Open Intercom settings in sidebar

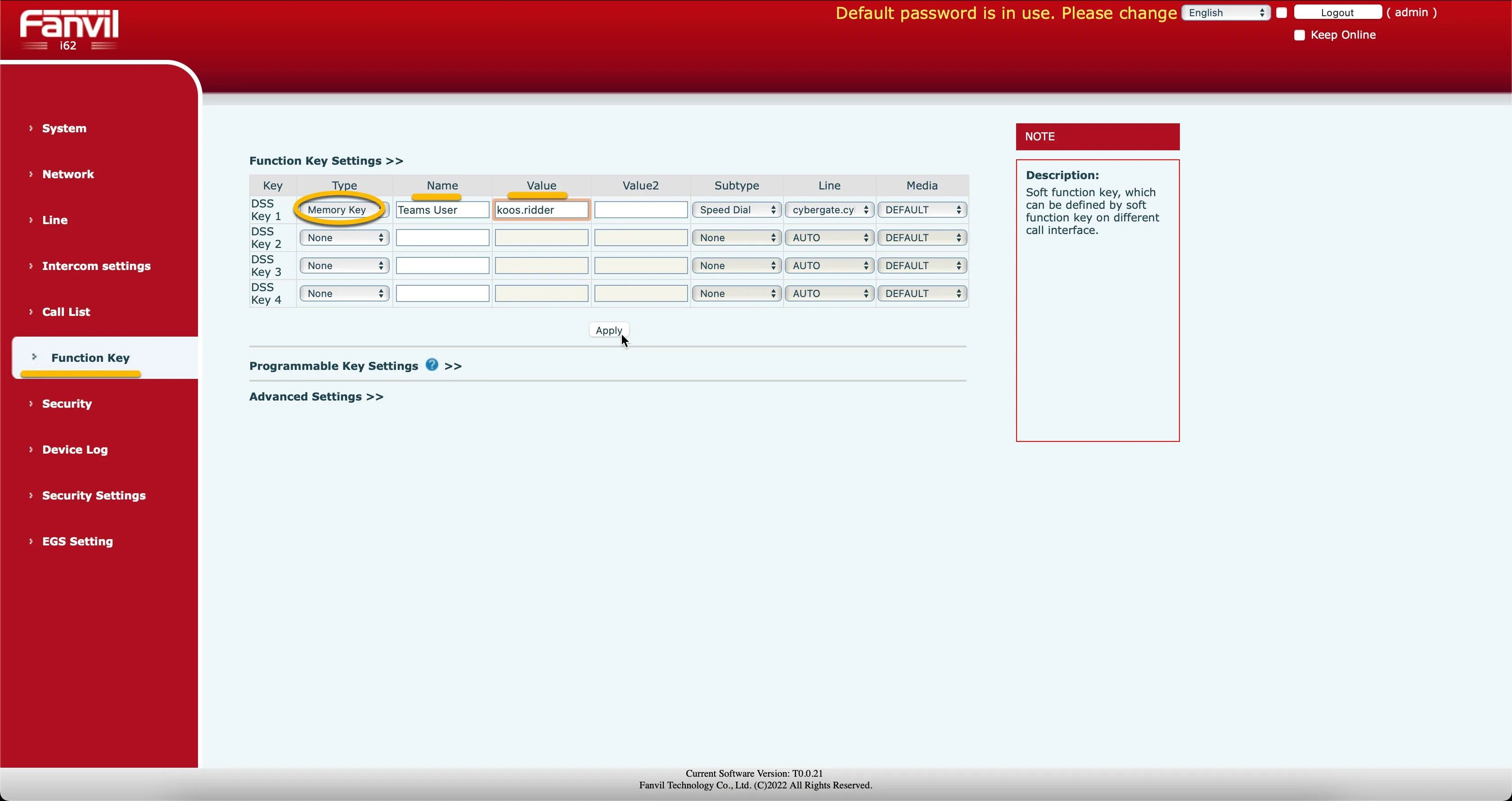pos(96,266)
